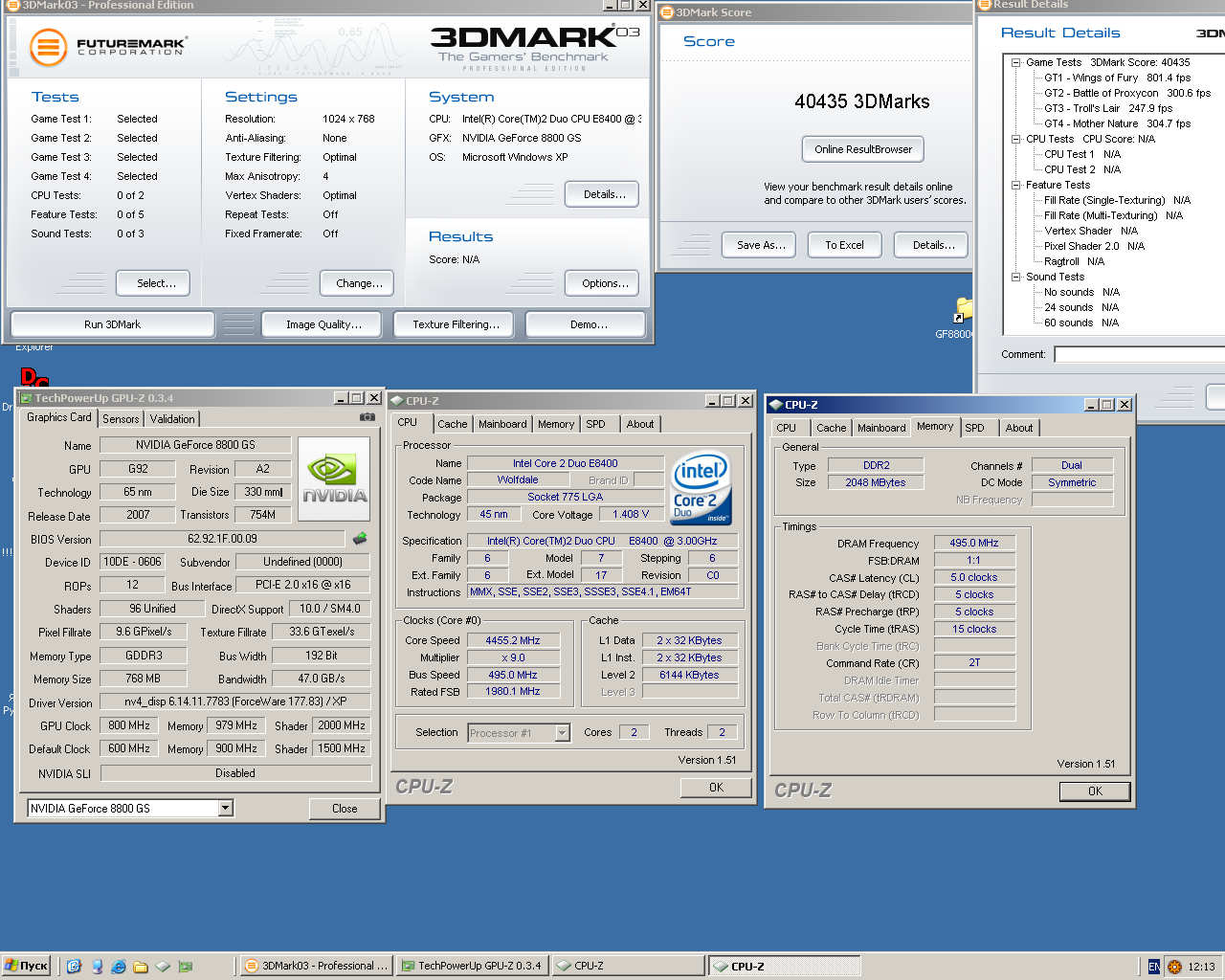Open the Sensors tab in GPU-Z
Viewport: 1225px width, 980px height.
122,419
